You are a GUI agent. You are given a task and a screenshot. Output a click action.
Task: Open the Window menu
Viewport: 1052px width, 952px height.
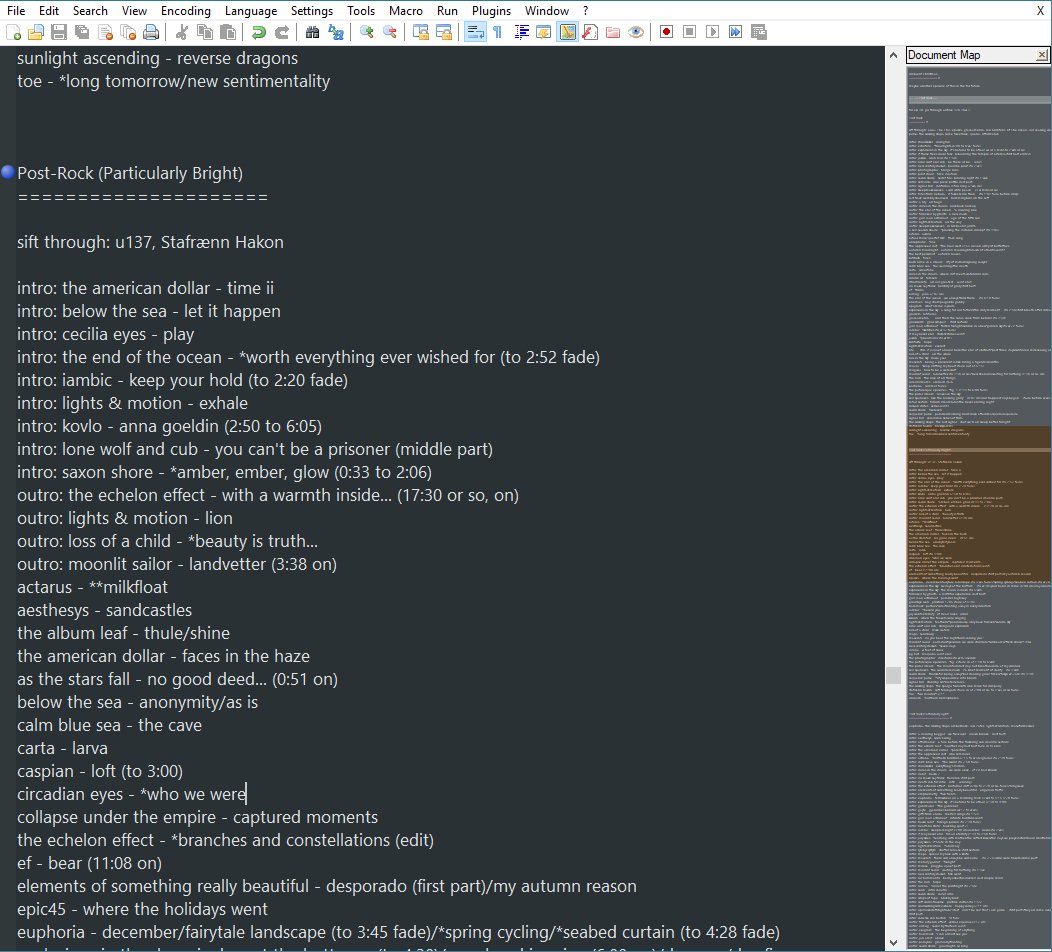click(546, 11)
